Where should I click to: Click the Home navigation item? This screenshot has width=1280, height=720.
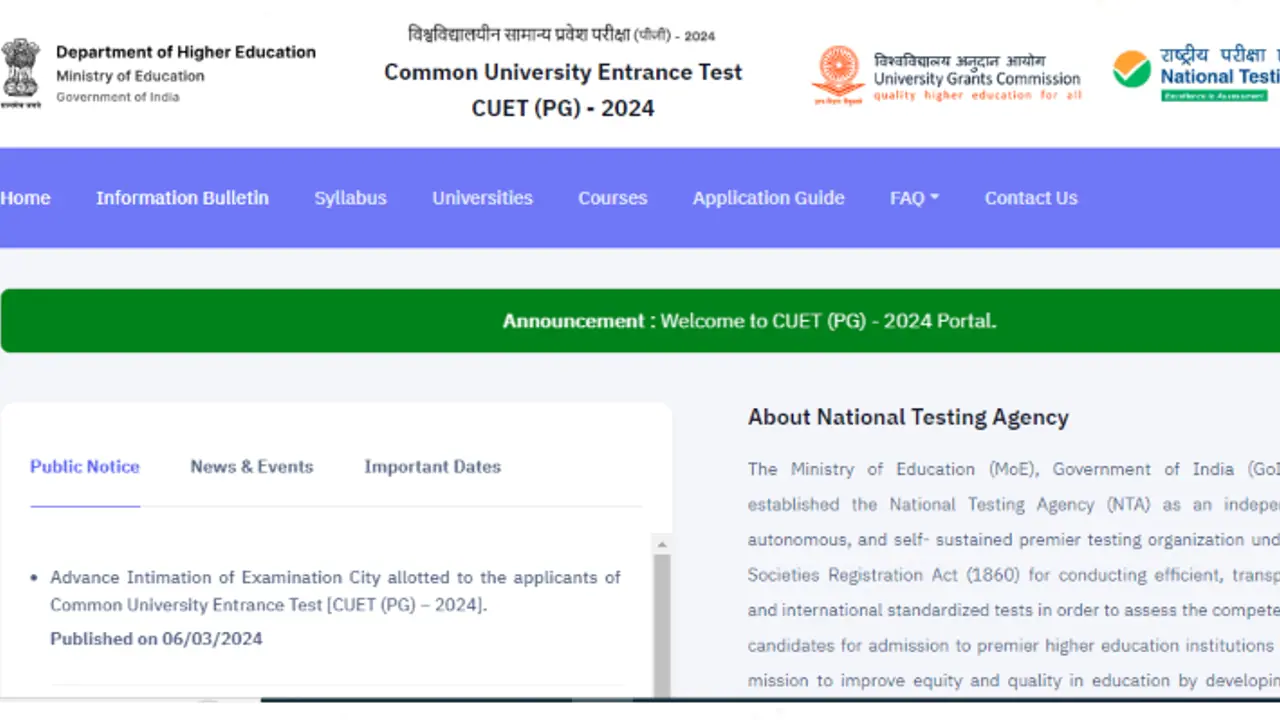(x=25, y=198)
